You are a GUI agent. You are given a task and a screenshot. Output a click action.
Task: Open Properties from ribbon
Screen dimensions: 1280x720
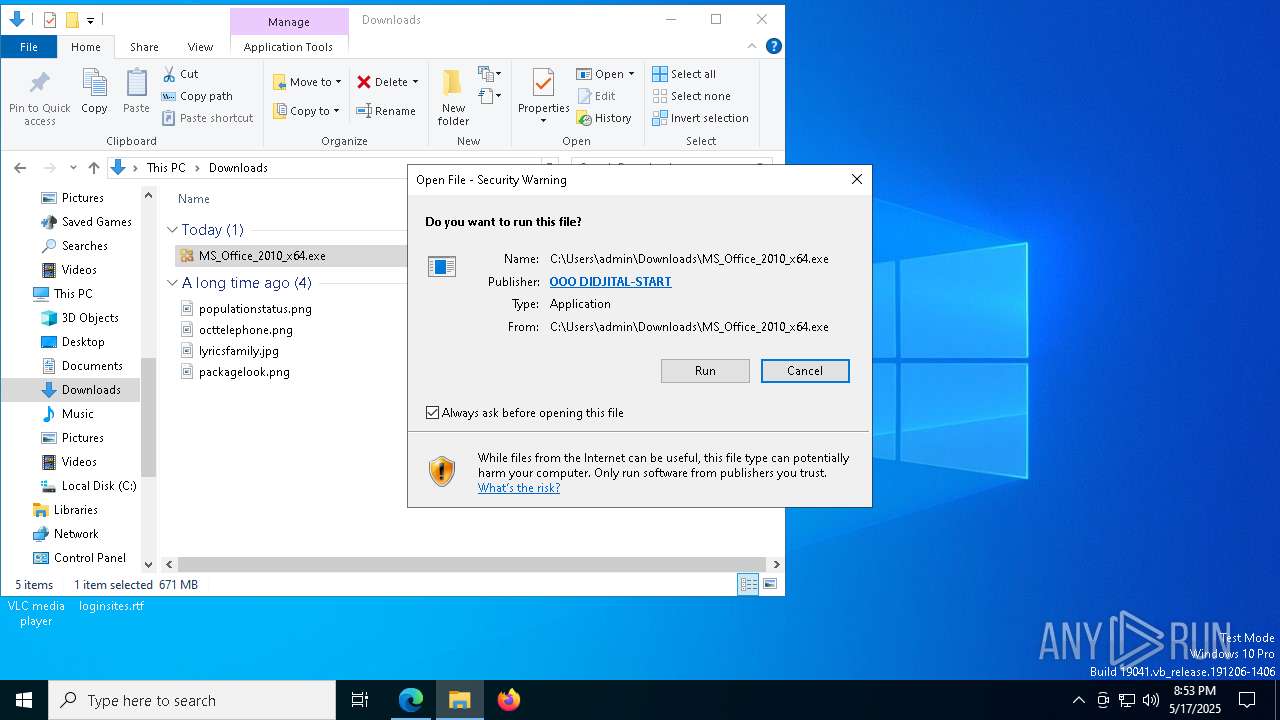click(543, 97)
